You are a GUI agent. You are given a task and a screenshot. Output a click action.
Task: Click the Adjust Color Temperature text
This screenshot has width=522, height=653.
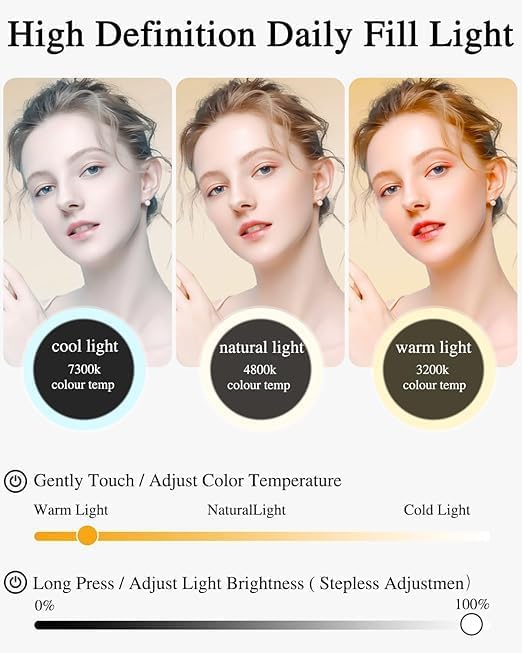245,481
